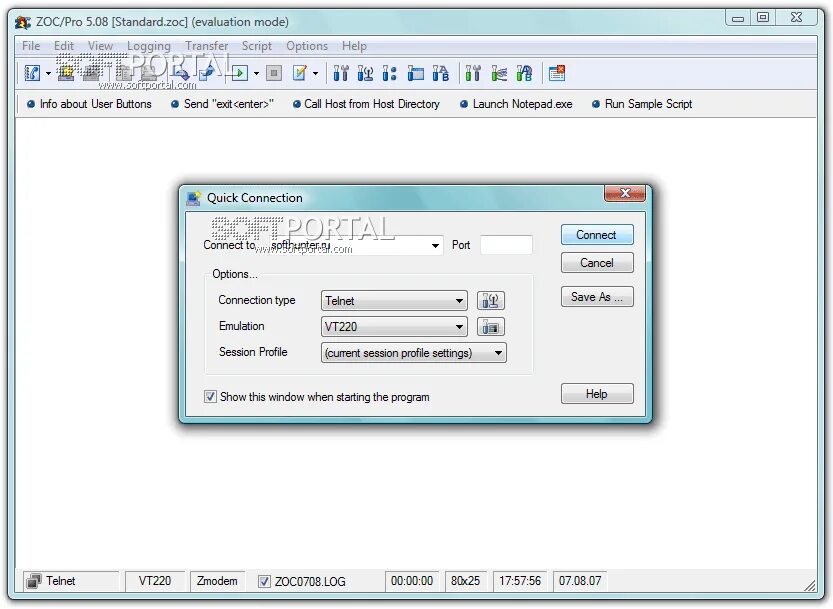Open the dropdown arrow next to run script

[256, 73]
